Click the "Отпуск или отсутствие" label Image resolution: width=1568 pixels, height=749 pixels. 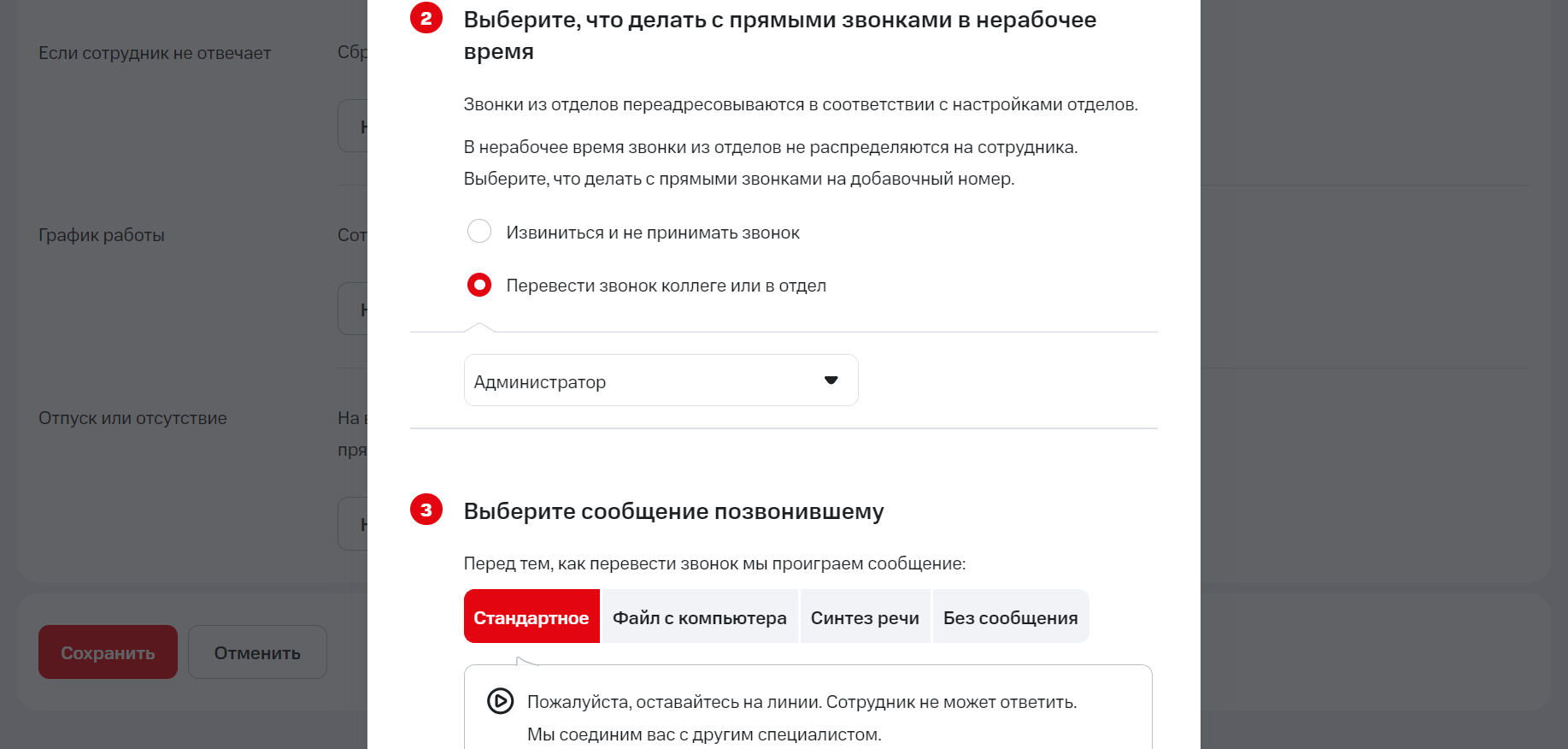(x=132, y=418)
